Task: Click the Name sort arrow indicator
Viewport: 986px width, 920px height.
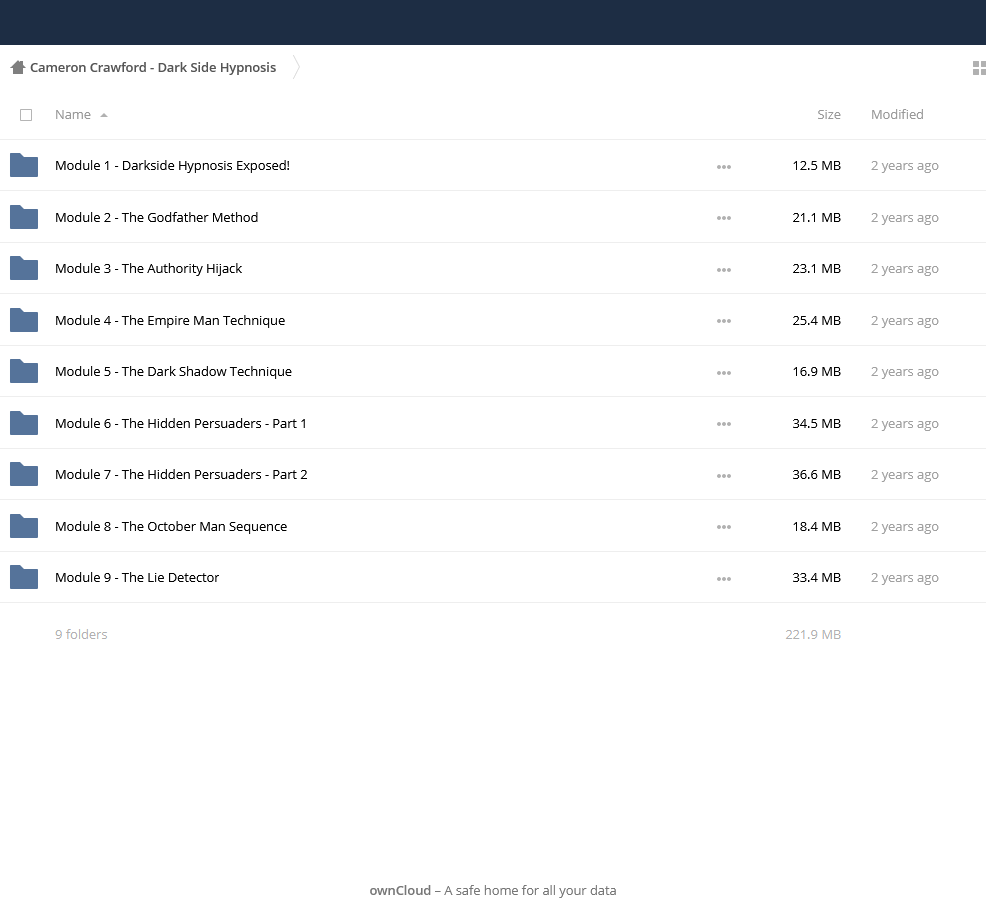Action: point(104,115)
